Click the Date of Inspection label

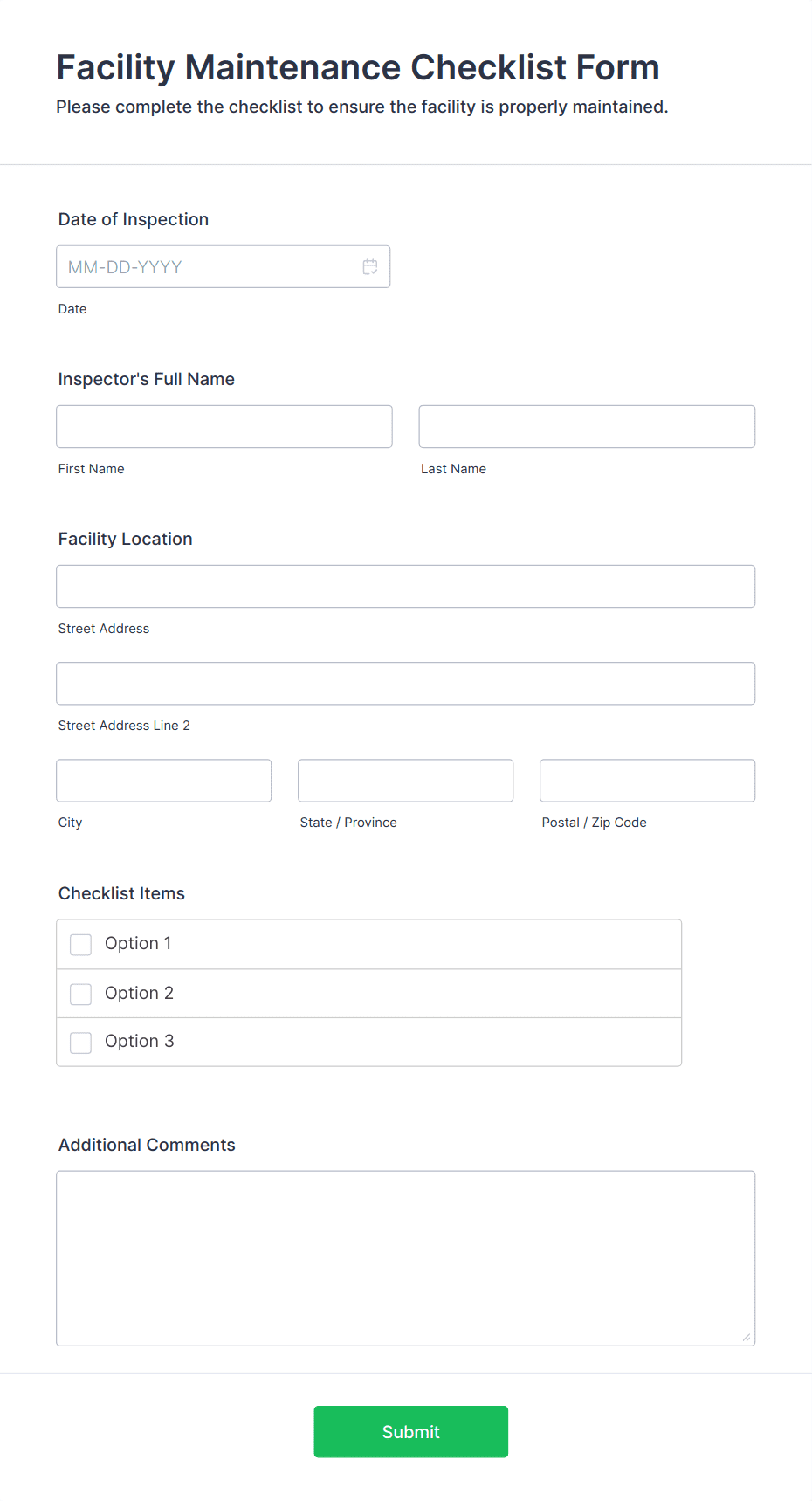pos(134,220)
